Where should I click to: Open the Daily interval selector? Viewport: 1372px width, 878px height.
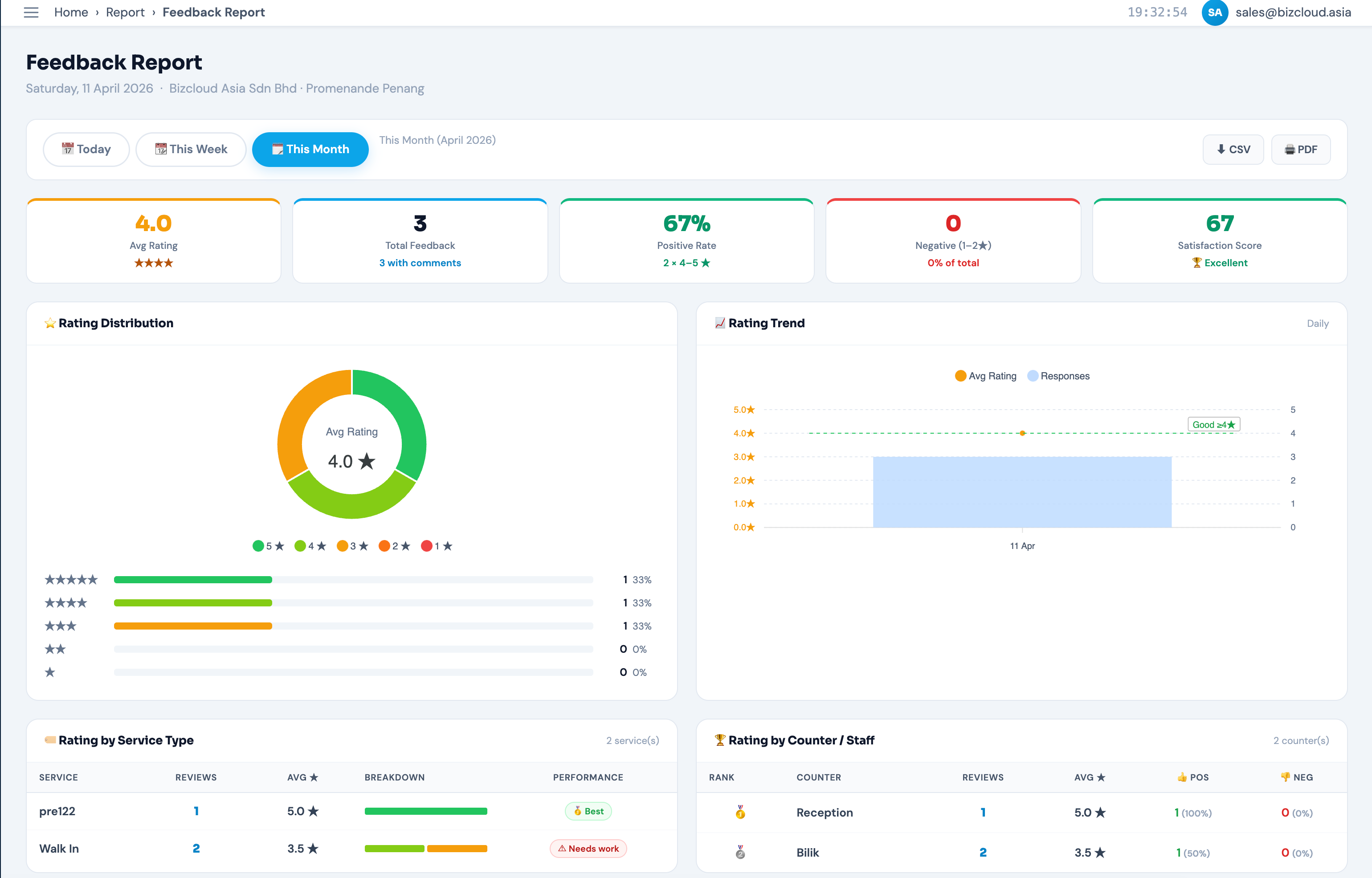point(1318,323)
